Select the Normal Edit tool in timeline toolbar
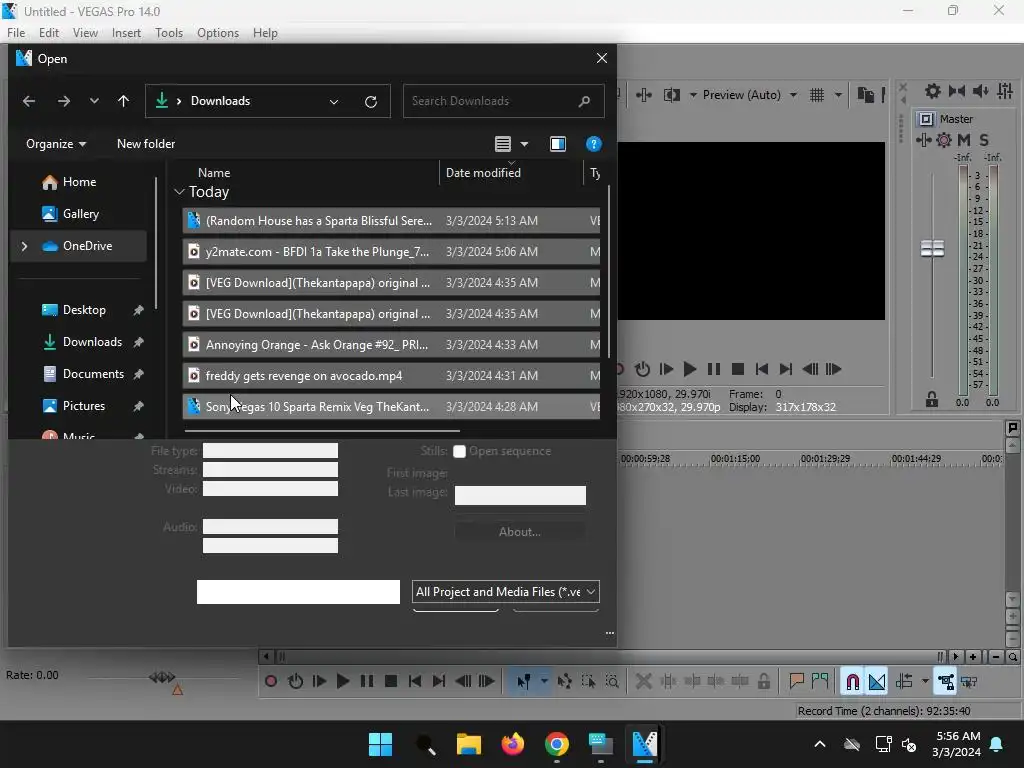The height and width of the screenshot is (768, 1024). (x=524, y=681)
